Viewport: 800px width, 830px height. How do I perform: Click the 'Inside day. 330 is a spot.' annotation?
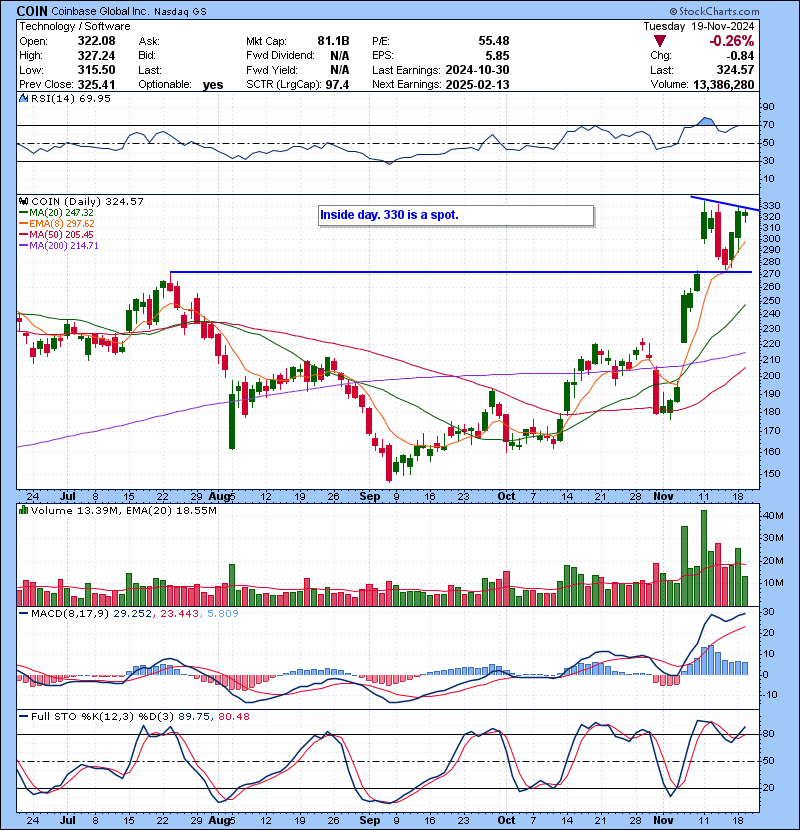coord(456,215)
